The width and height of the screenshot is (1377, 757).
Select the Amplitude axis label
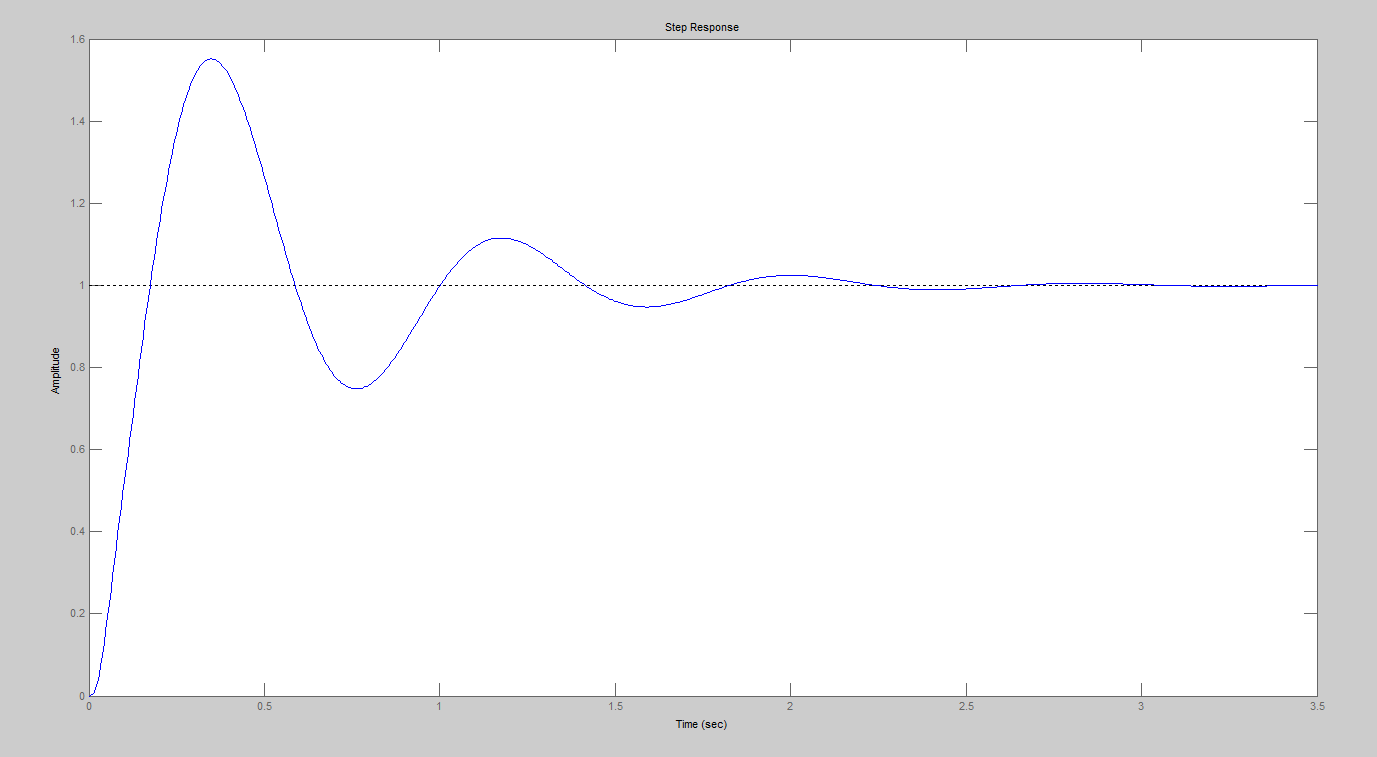click(x=57, y=365)
